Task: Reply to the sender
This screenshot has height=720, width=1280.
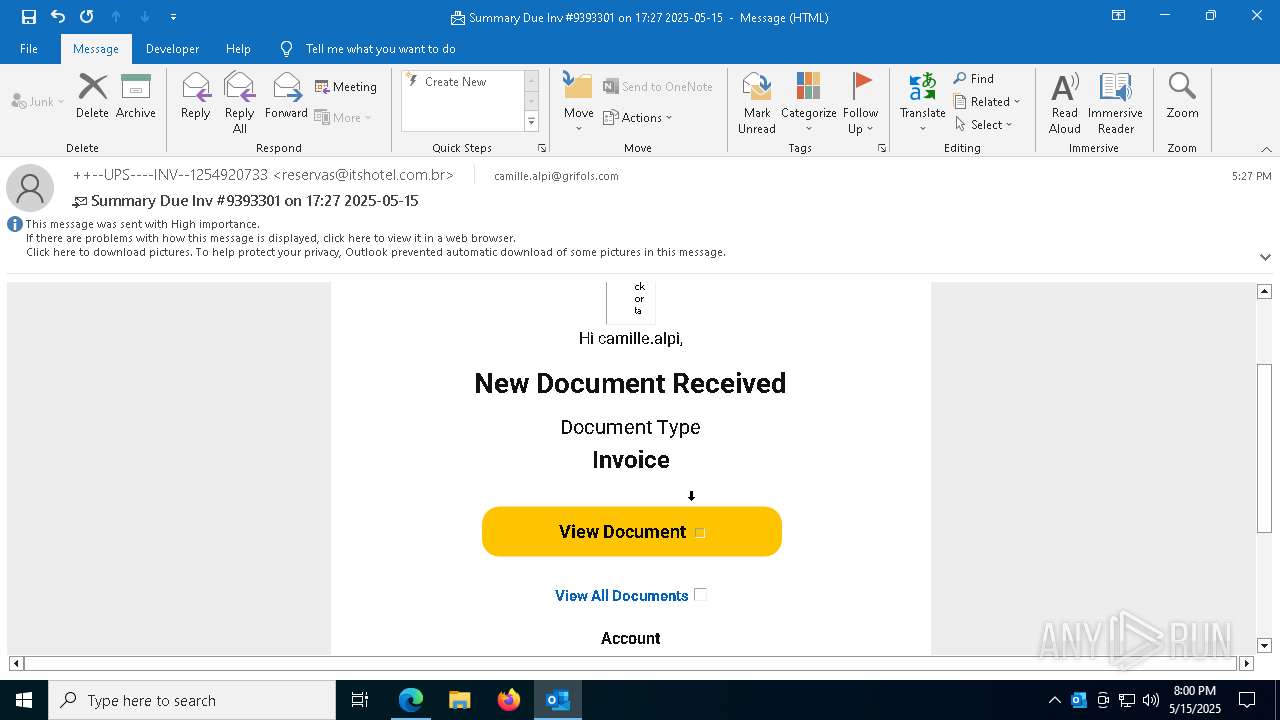Action: tap(196, 97)
